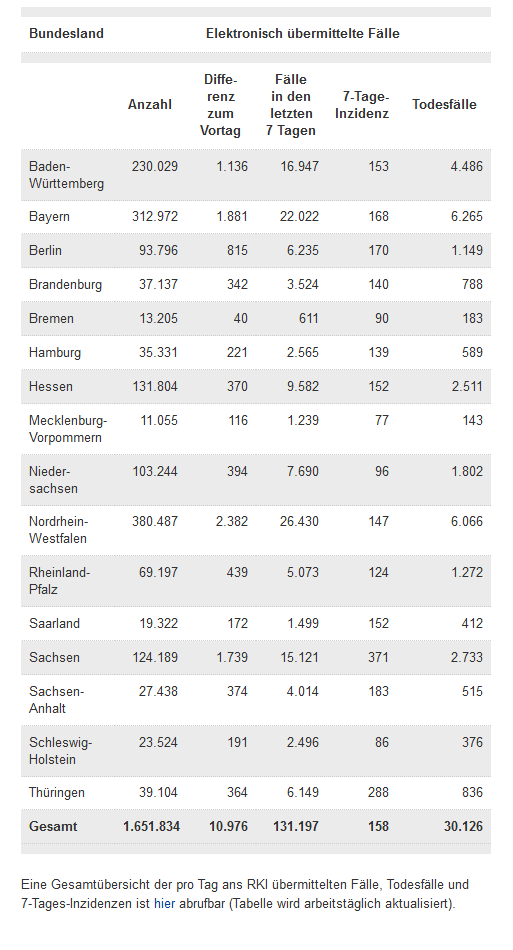Click the 7-Tage-Inzidenz column header
This screenshot has width=513, height=950.
pyautogui.click(x=362, y=105)
